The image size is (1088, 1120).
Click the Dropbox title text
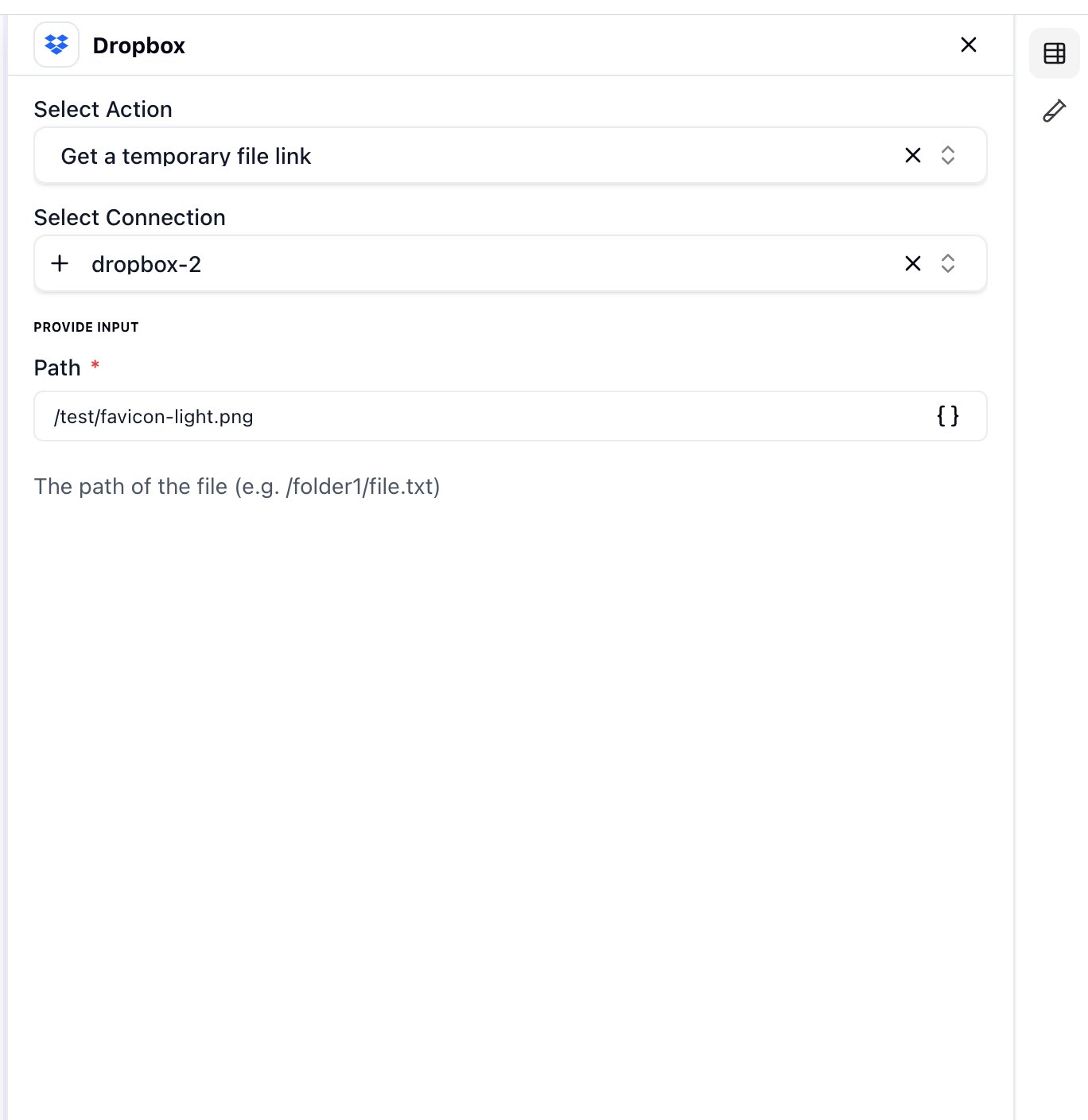[x=139, y=45]
